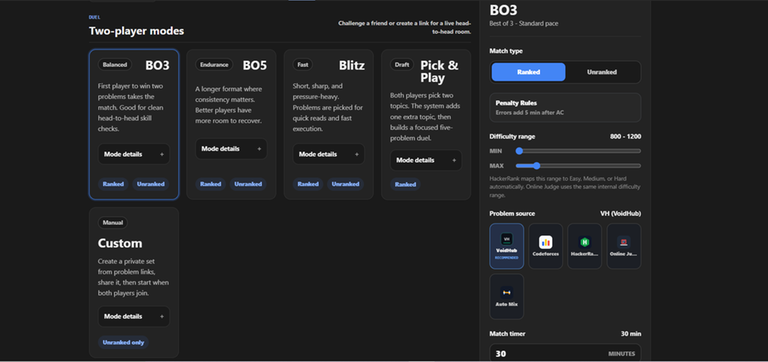Click the Draft badge on Pick & Play card
768x362 pixels.
402,65
